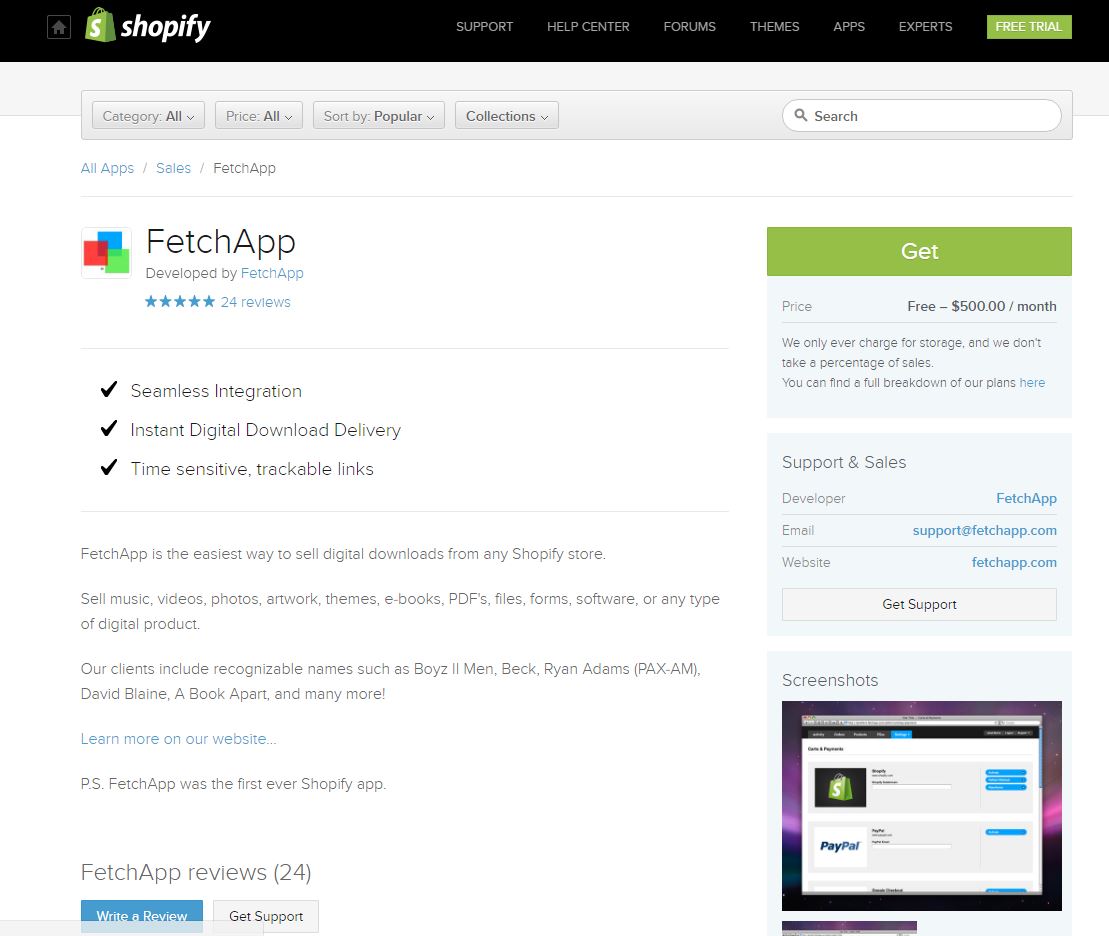Screen dimensions: 1109x936
Task: Open the Price: All dropdown
Action: 259,115
